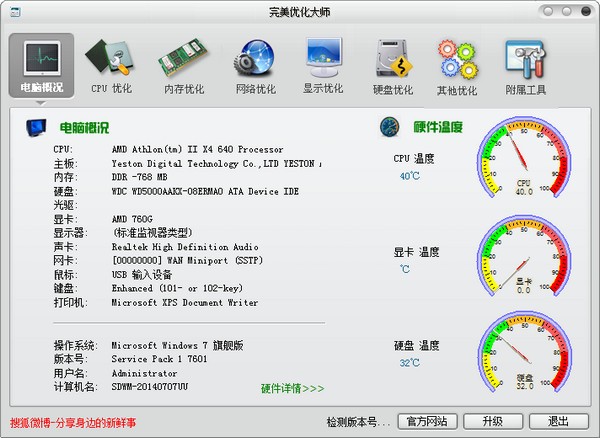Select the 电脑概况 overview icon

(x=41, y=65)
